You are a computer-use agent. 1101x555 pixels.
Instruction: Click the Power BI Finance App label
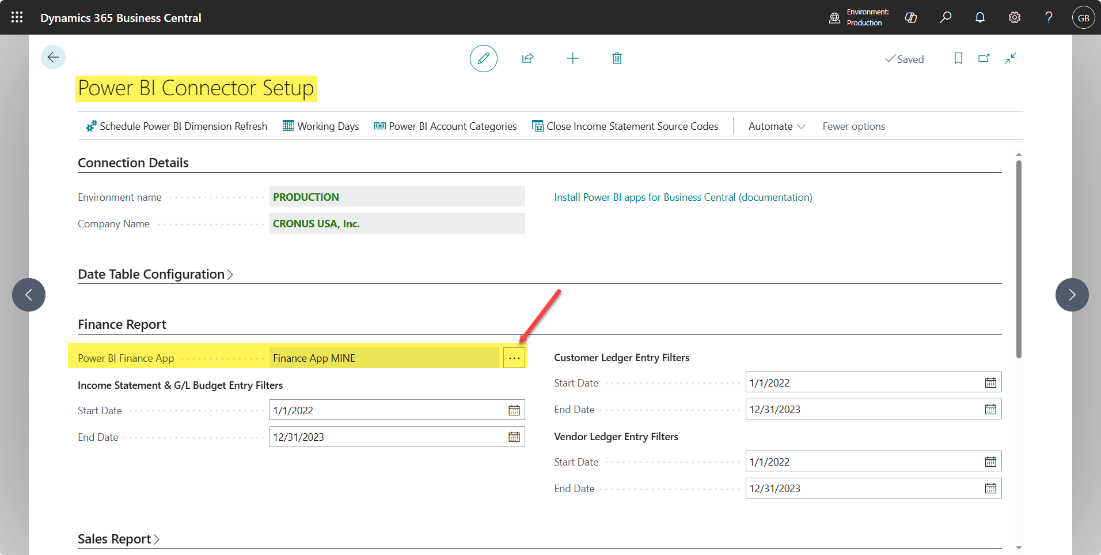point(126,358)
